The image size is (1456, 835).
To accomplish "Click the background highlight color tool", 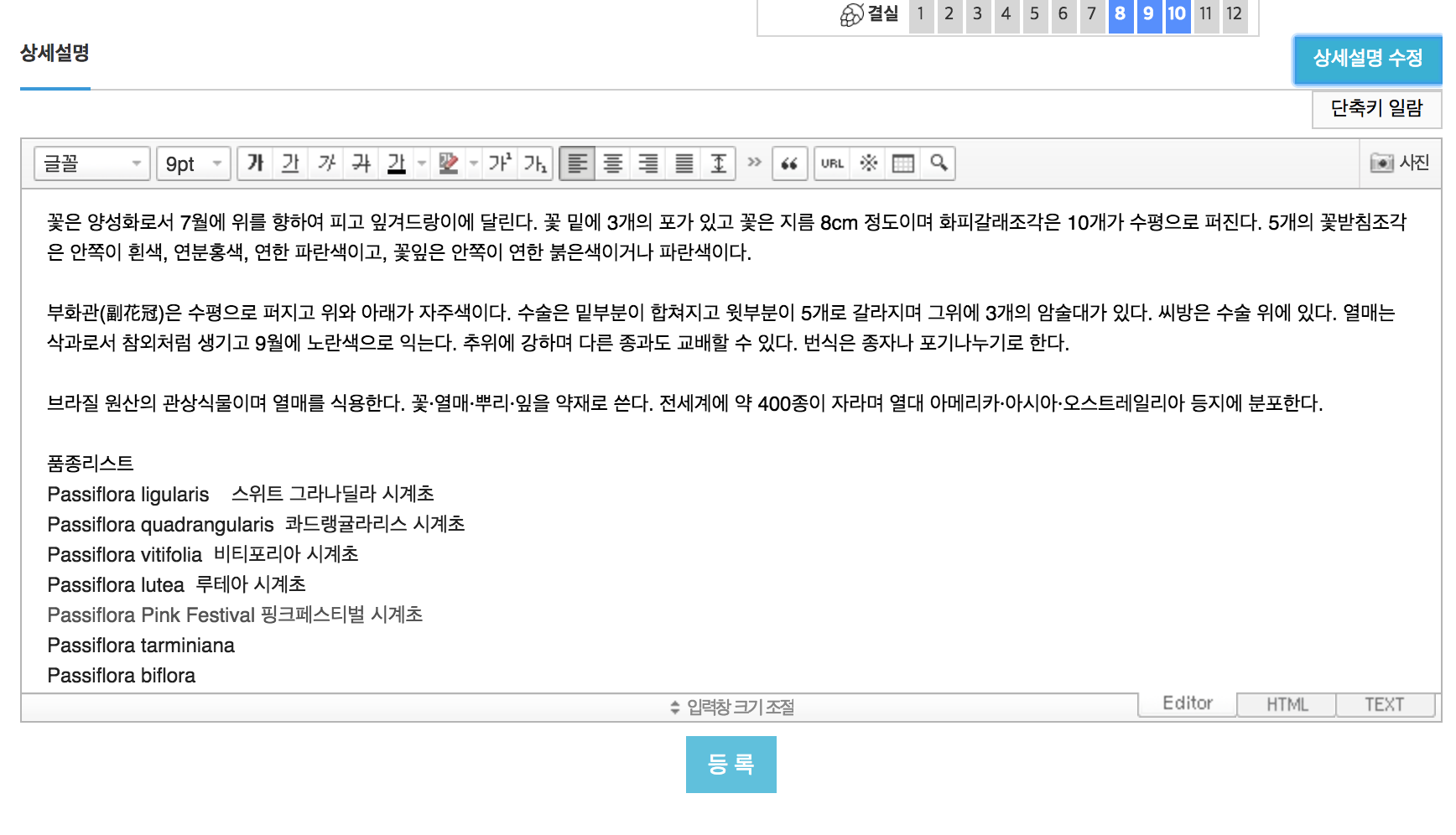I will coord(449,163).
